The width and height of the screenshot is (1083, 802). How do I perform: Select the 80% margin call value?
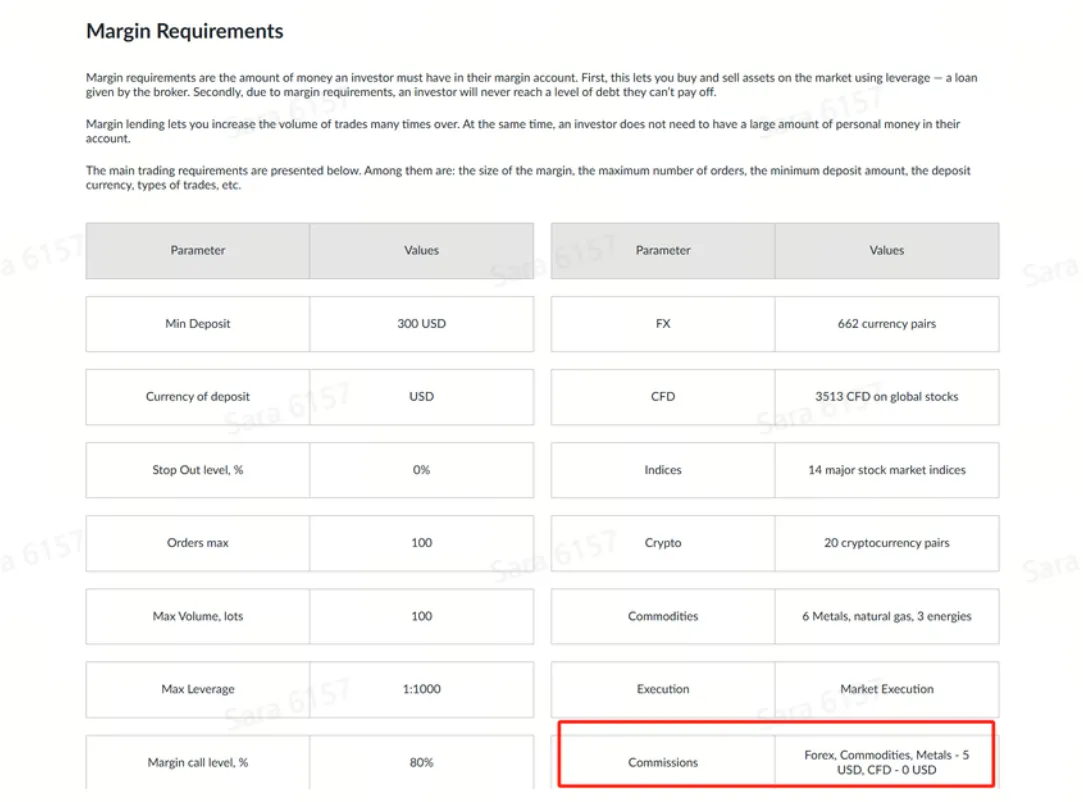pyautogui.click(x=421, y=762)
